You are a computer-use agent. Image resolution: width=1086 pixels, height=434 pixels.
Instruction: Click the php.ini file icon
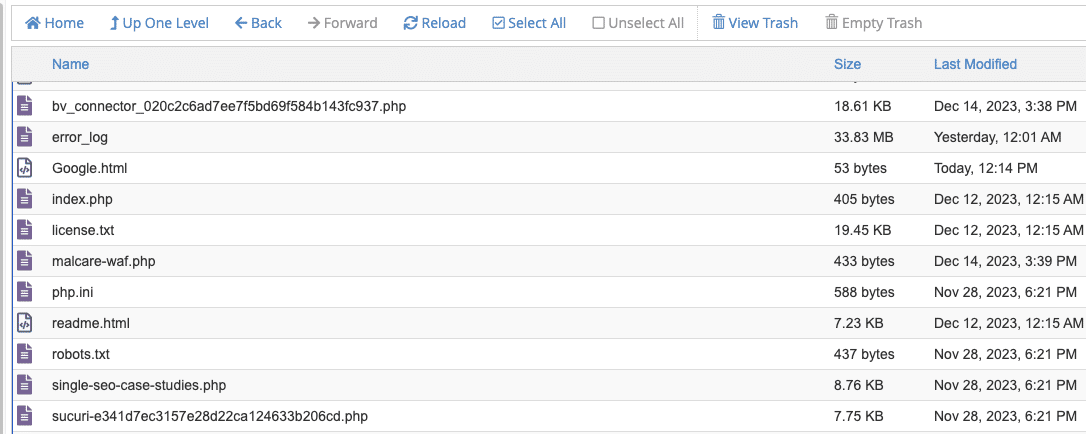25,292
